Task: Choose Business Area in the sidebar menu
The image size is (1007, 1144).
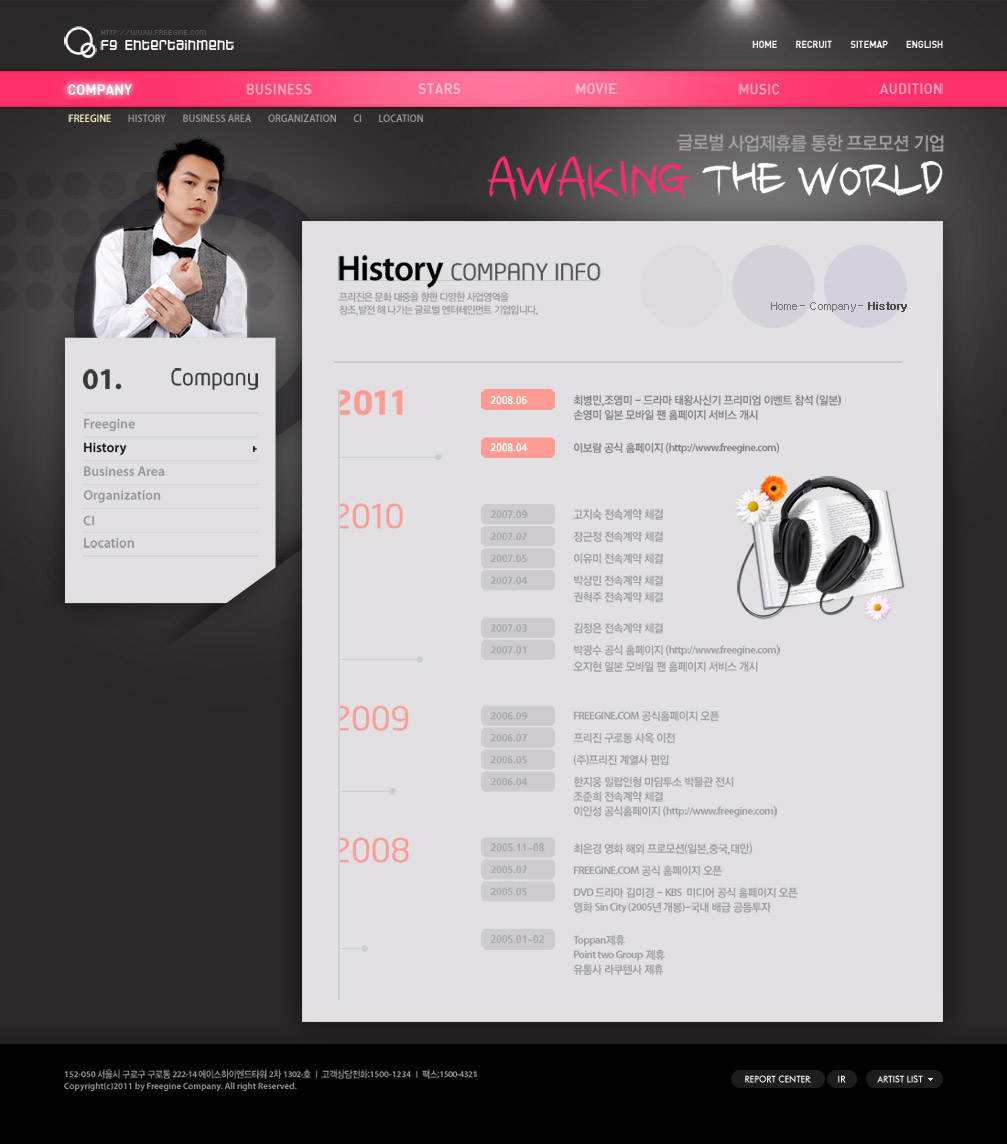Action: point(124,472)
